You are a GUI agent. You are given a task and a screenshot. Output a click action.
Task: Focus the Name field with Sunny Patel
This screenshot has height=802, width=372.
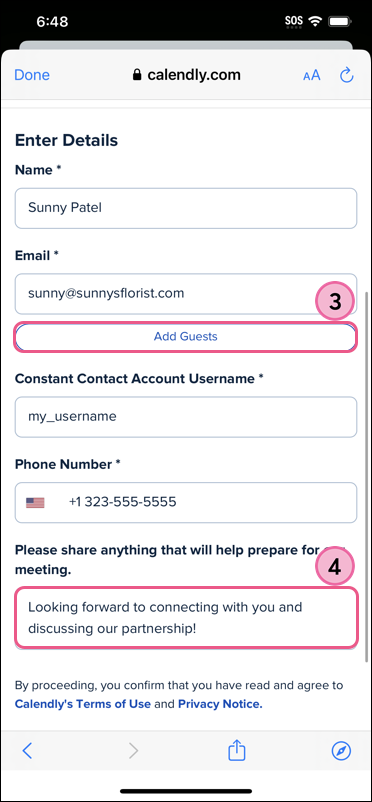(x=186, y=208)
